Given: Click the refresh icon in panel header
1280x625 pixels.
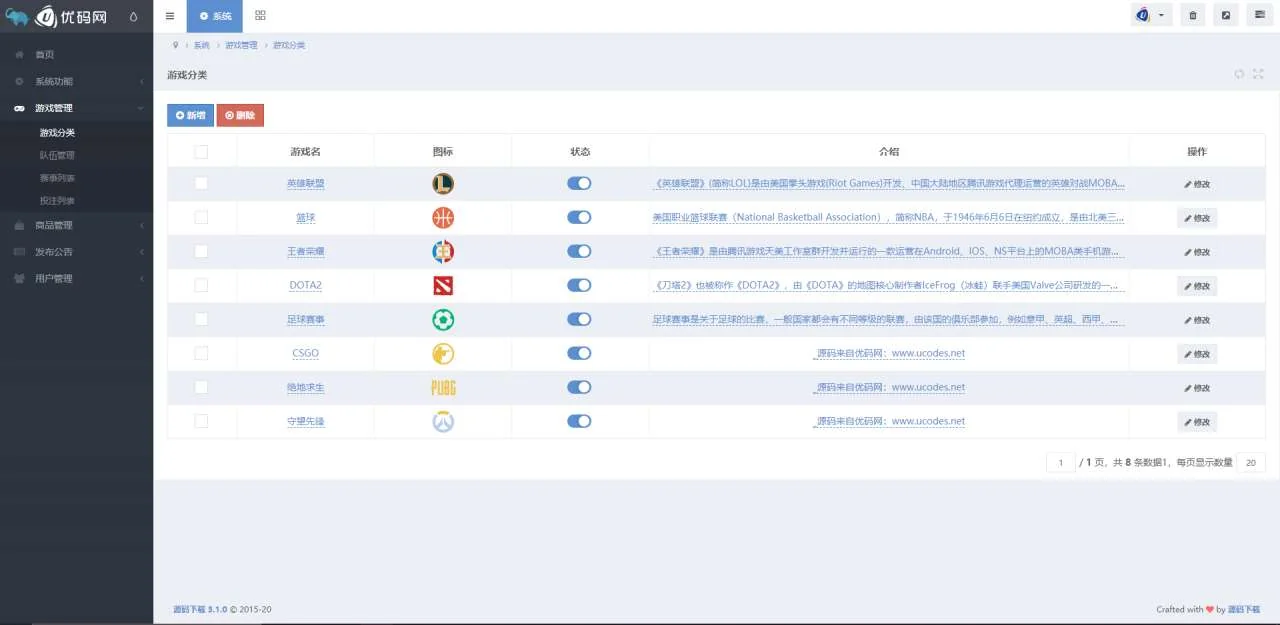Looking at the screenshot, I should (1239, 74).
